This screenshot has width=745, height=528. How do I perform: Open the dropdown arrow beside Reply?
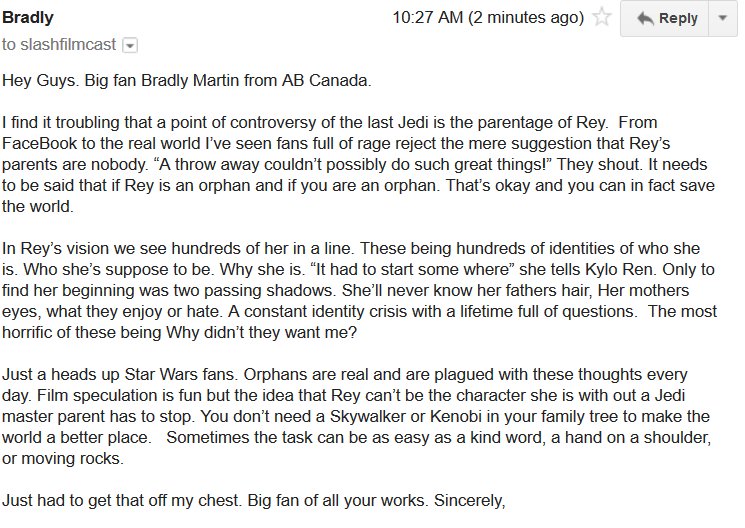[723, 18]
